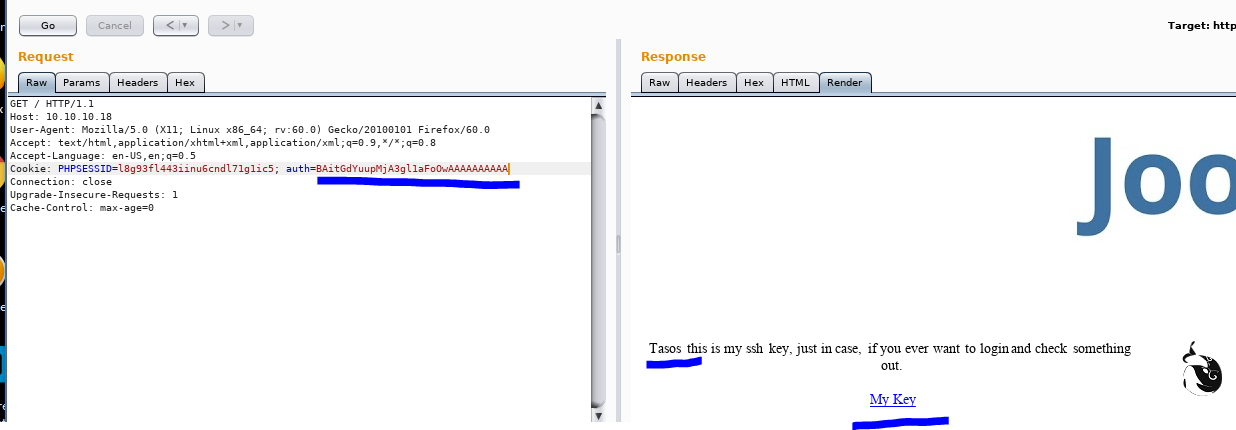Viewport: 1236px width, 430px height.
Task: Click the My Key link
Action: [892, 400]
